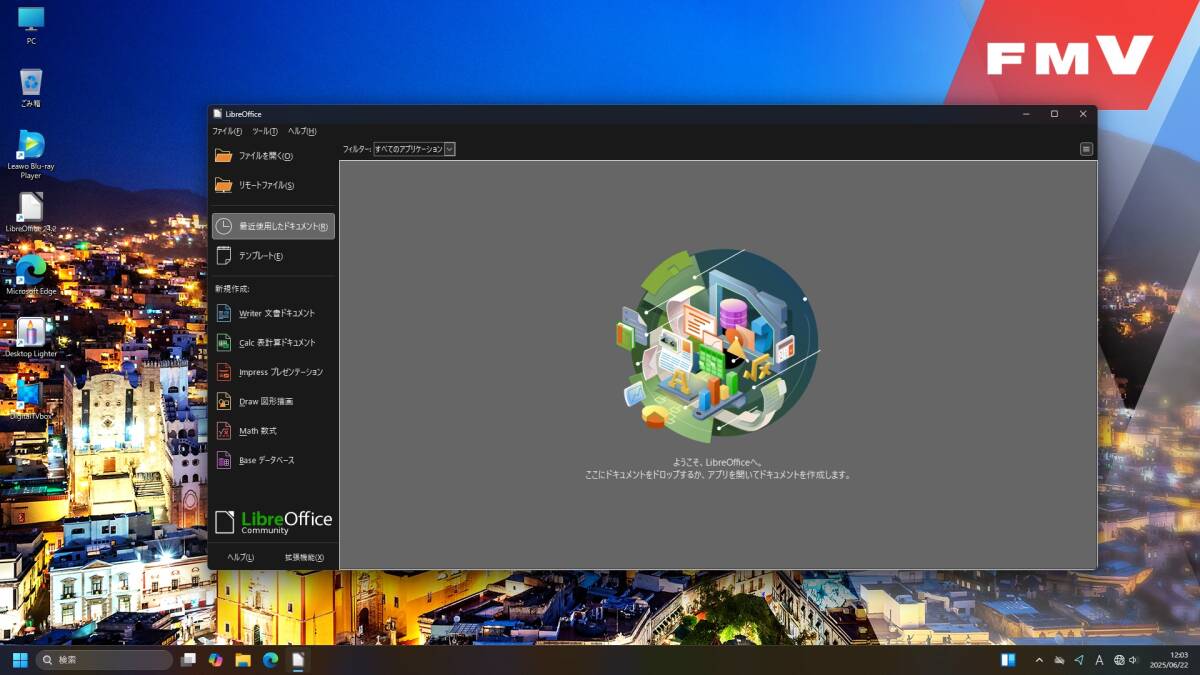
Task: Select the PC desktop icon
Action: (x=31, y=26)
